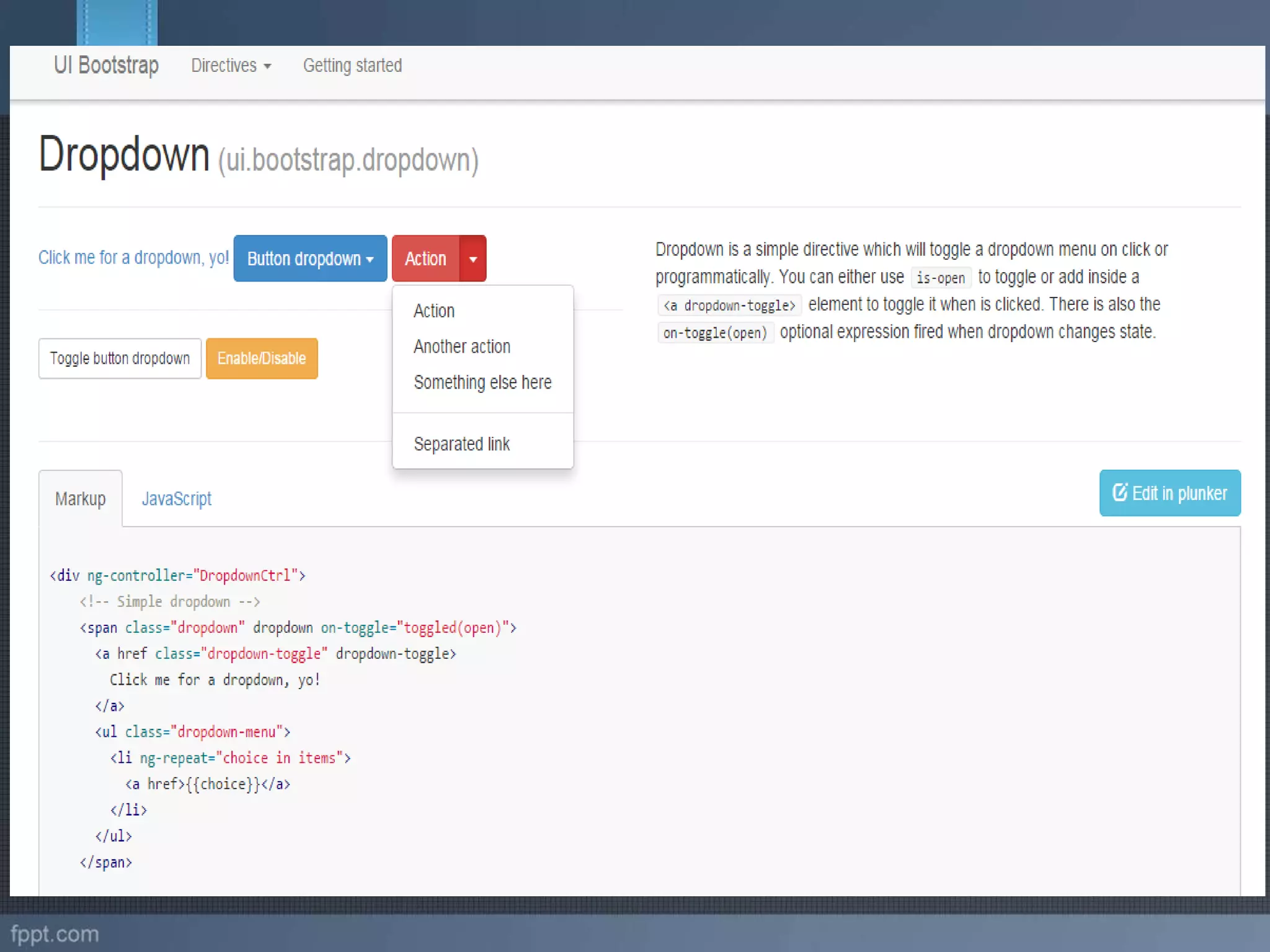Click the fppt.com watermark
The height and width of the screenshot is (952, 1270).
click(x=55, y=934)
